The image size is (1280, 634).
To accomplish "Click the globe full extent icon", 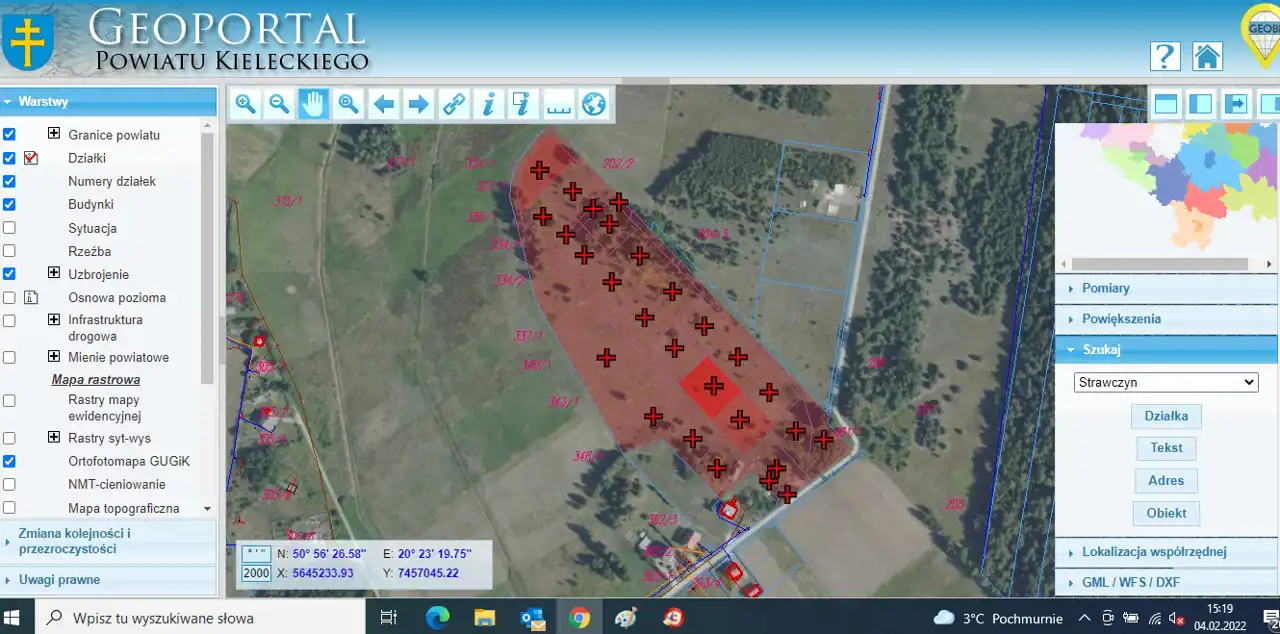I will coord(594,104).
